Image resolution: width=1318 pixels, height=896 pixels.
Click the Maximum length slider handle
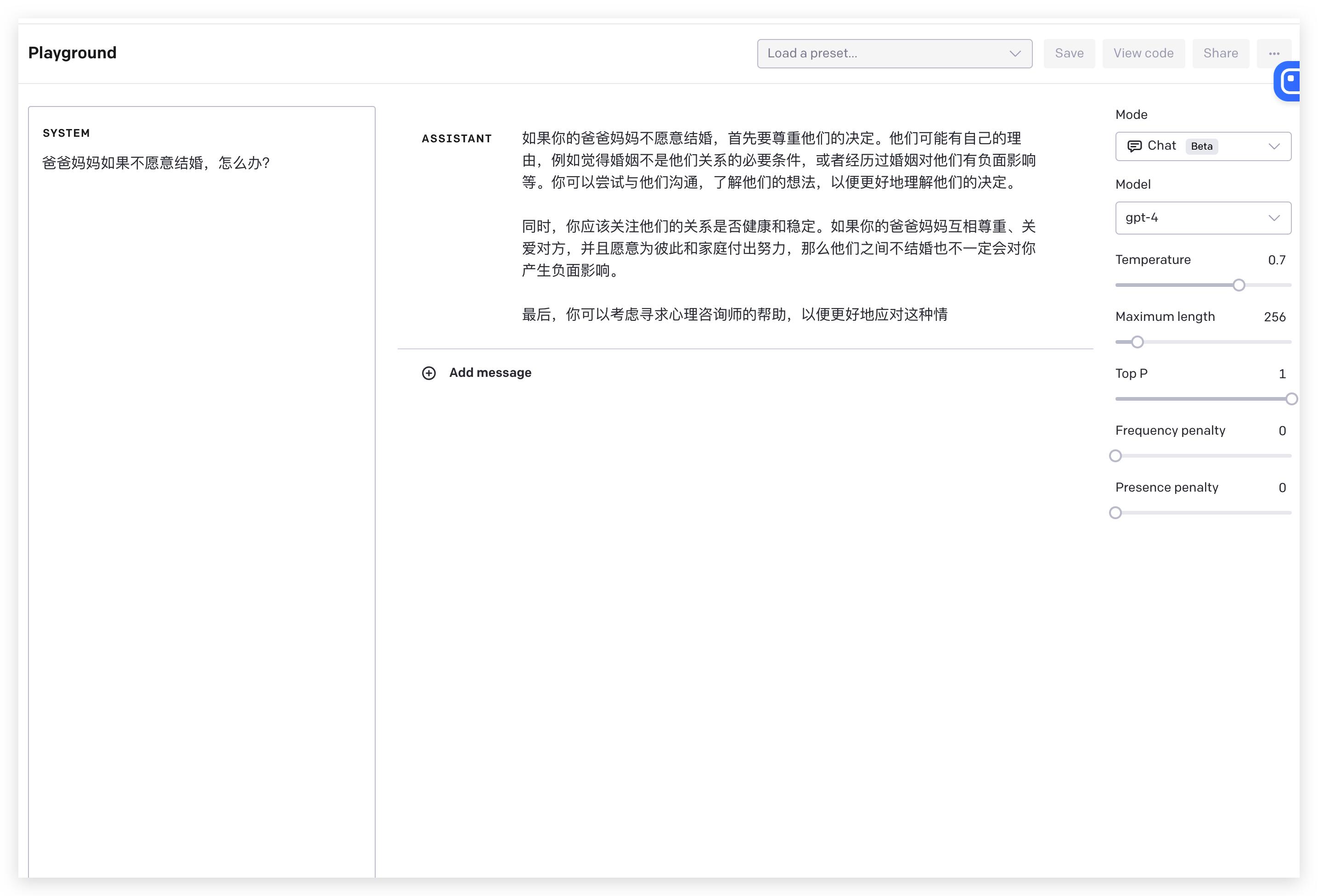(1137, 342)
